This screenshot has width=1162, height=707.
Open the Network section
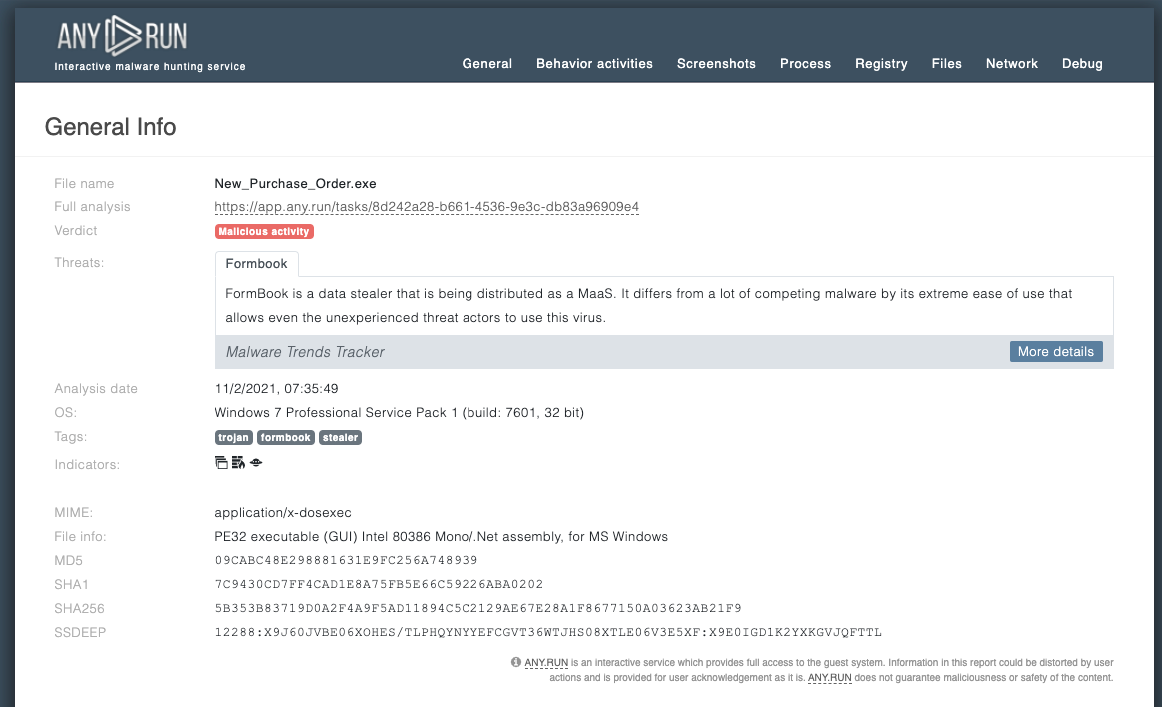(x=1012, y=64)
